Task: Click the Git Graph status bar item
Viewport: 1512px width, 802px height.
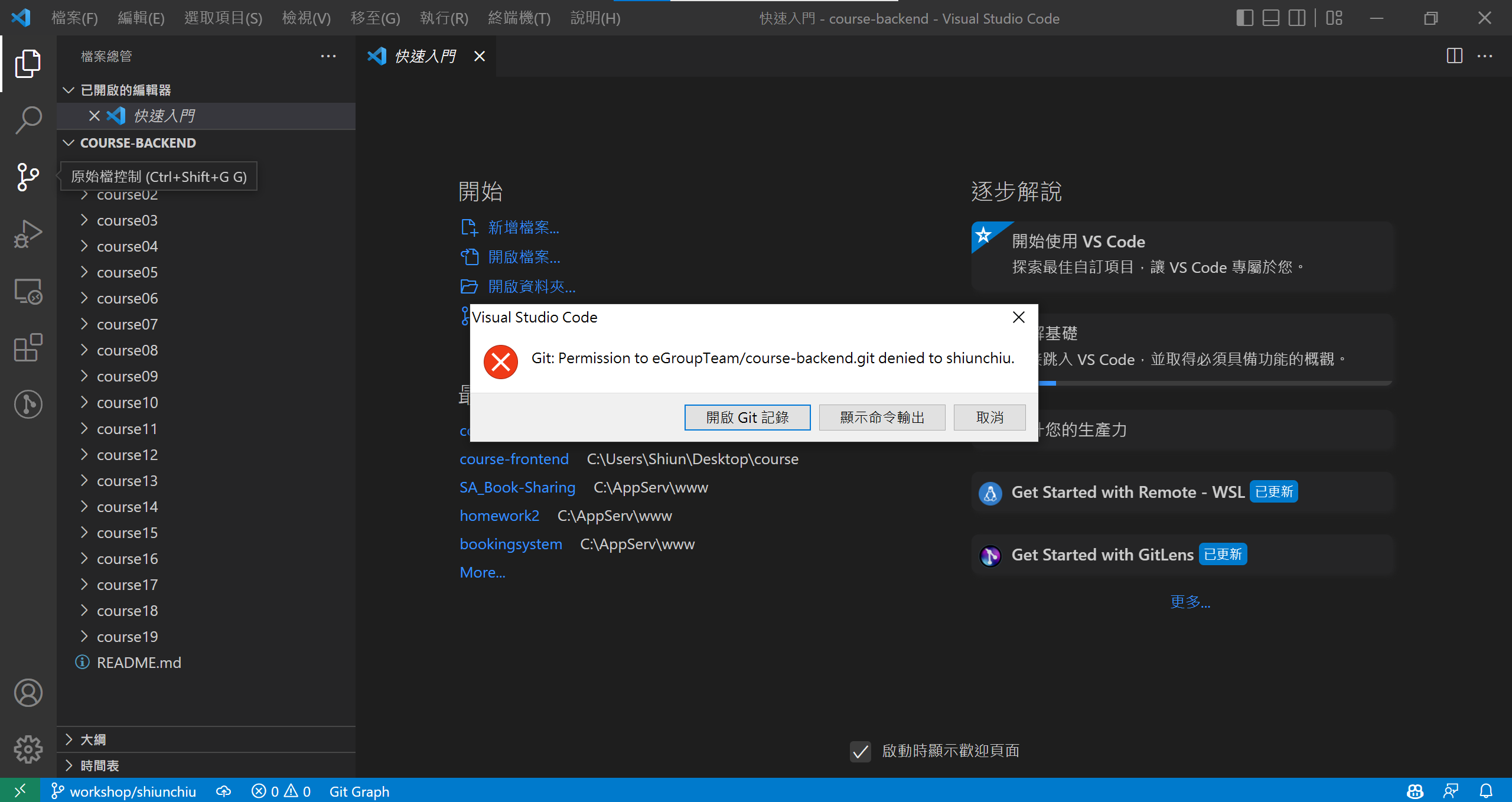Action: (359, 791)
